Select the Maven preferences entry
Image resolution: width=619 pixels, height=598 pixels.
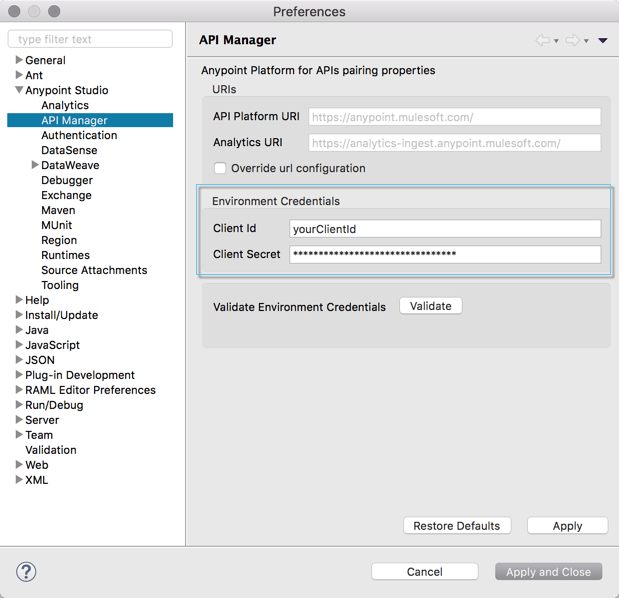coord(58,210)
